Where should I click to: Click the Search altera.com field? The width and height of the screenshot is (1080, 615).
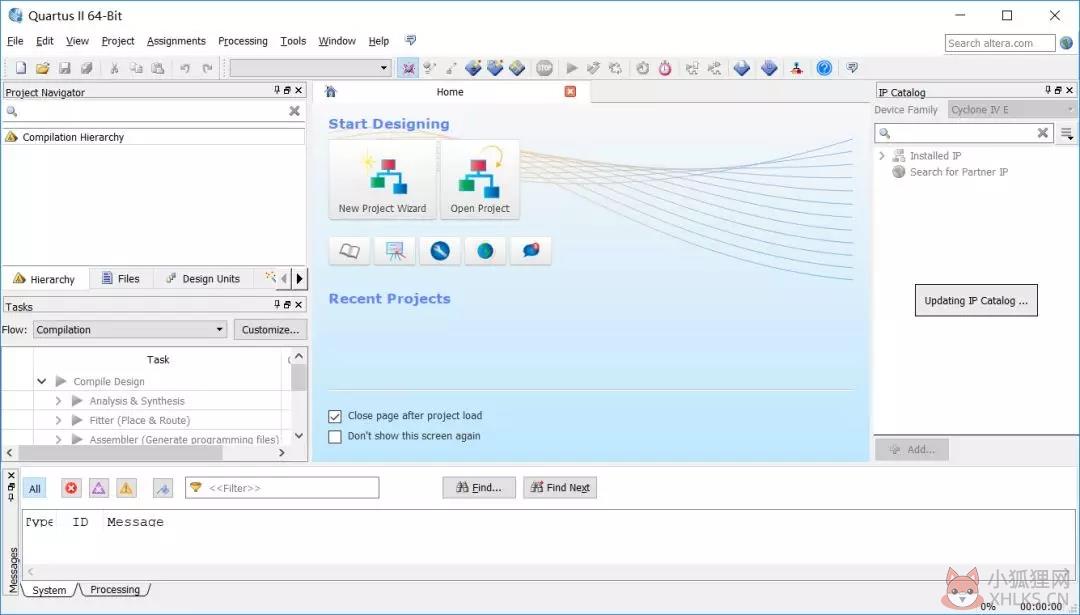(x=999, y=43)
